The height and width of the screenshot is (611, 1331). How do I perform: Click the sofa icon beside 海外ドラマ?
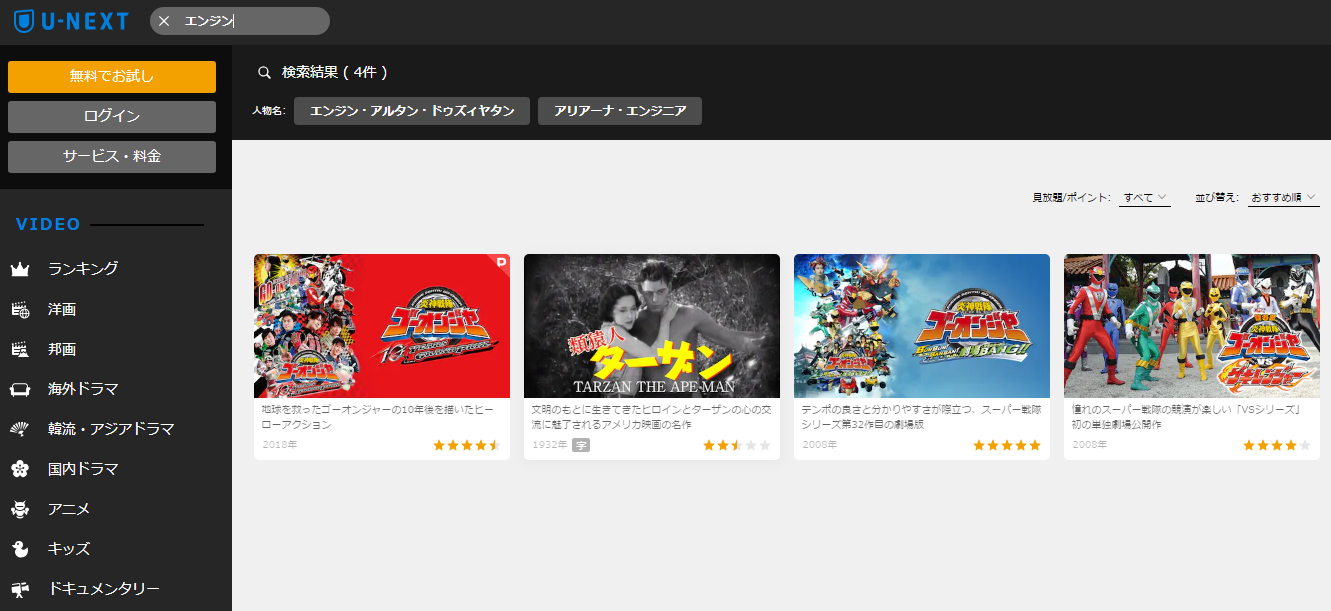20,389
